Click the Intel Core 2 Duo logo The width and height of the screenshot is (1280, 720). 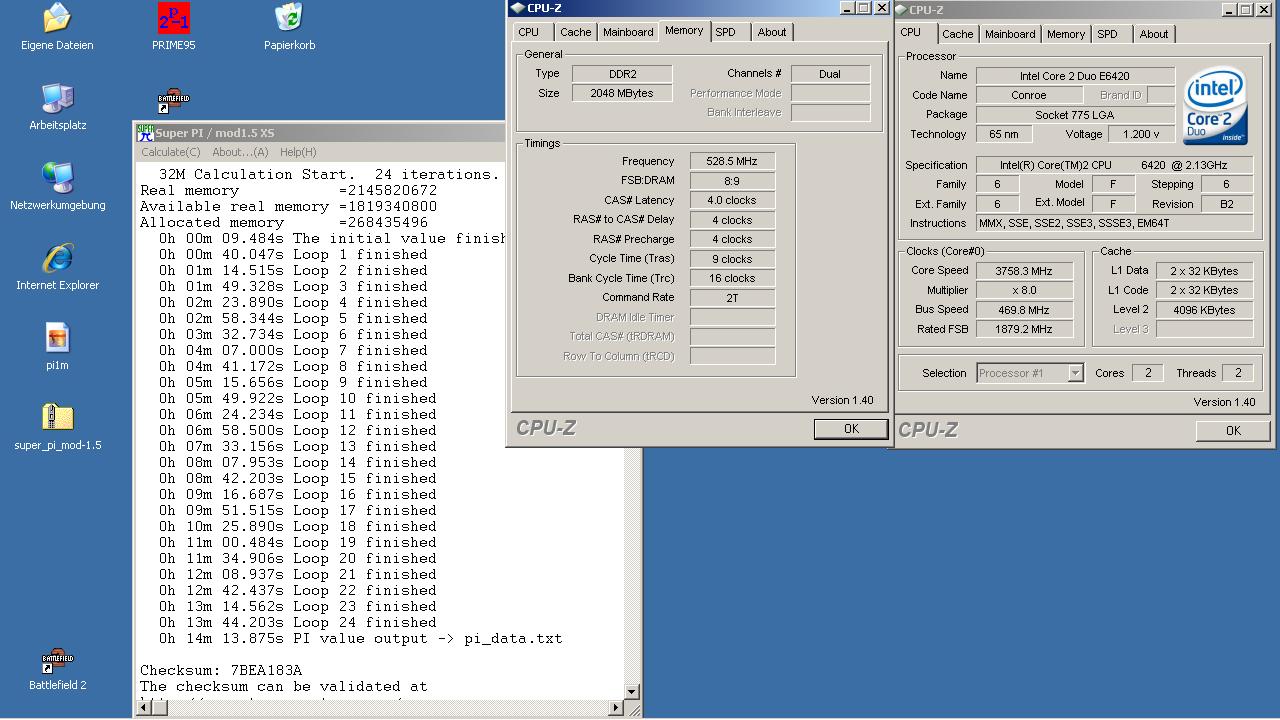1215,105
